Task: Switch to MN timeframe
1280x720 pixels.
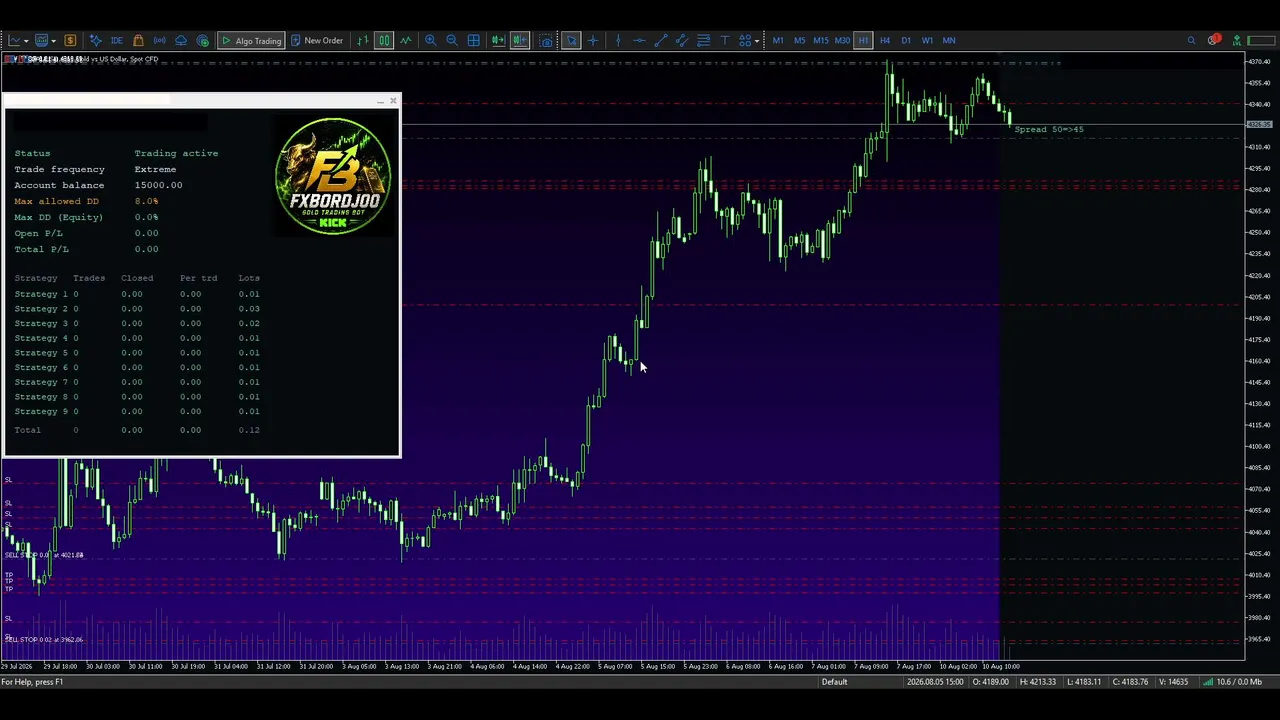Action: (x=949, y=40)
